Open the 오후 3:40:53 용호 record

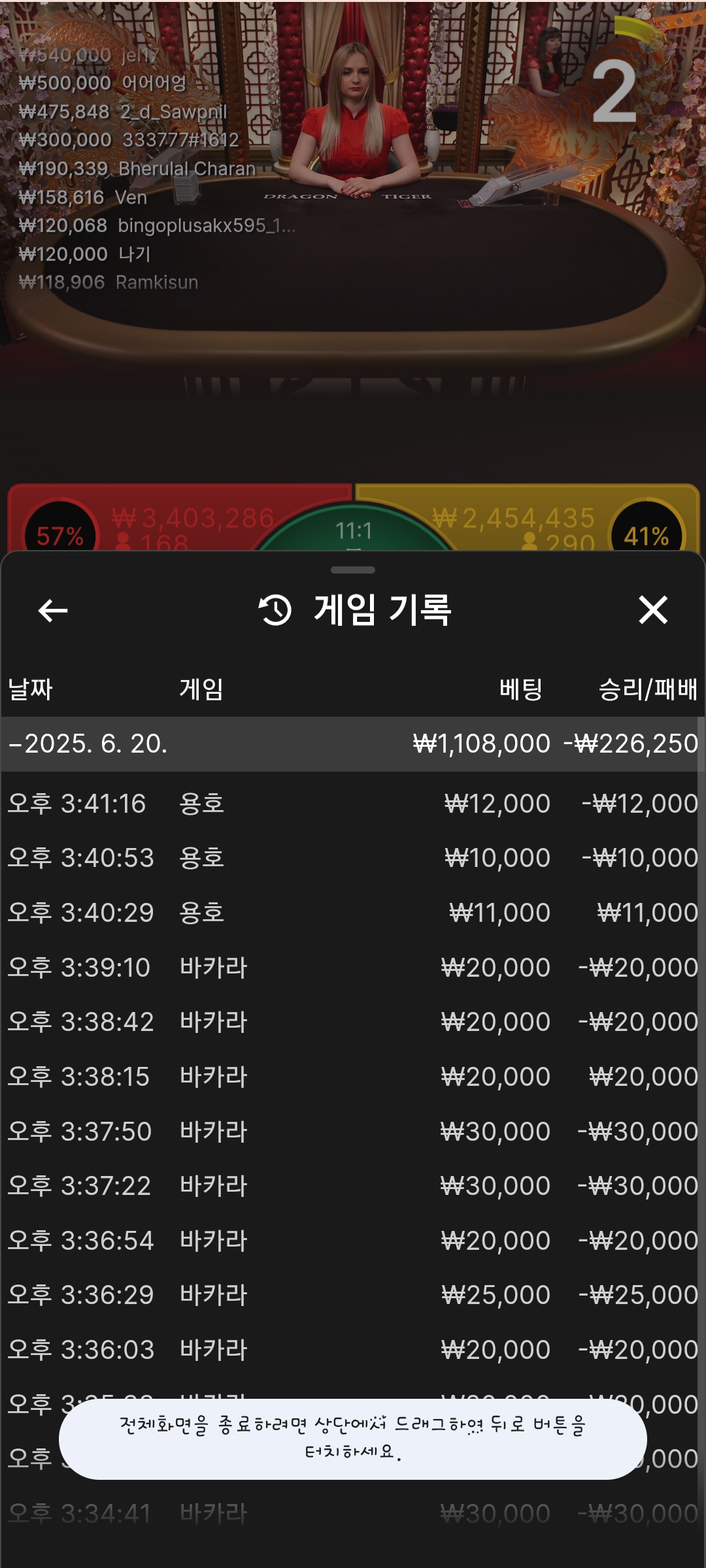pos(353,858)
